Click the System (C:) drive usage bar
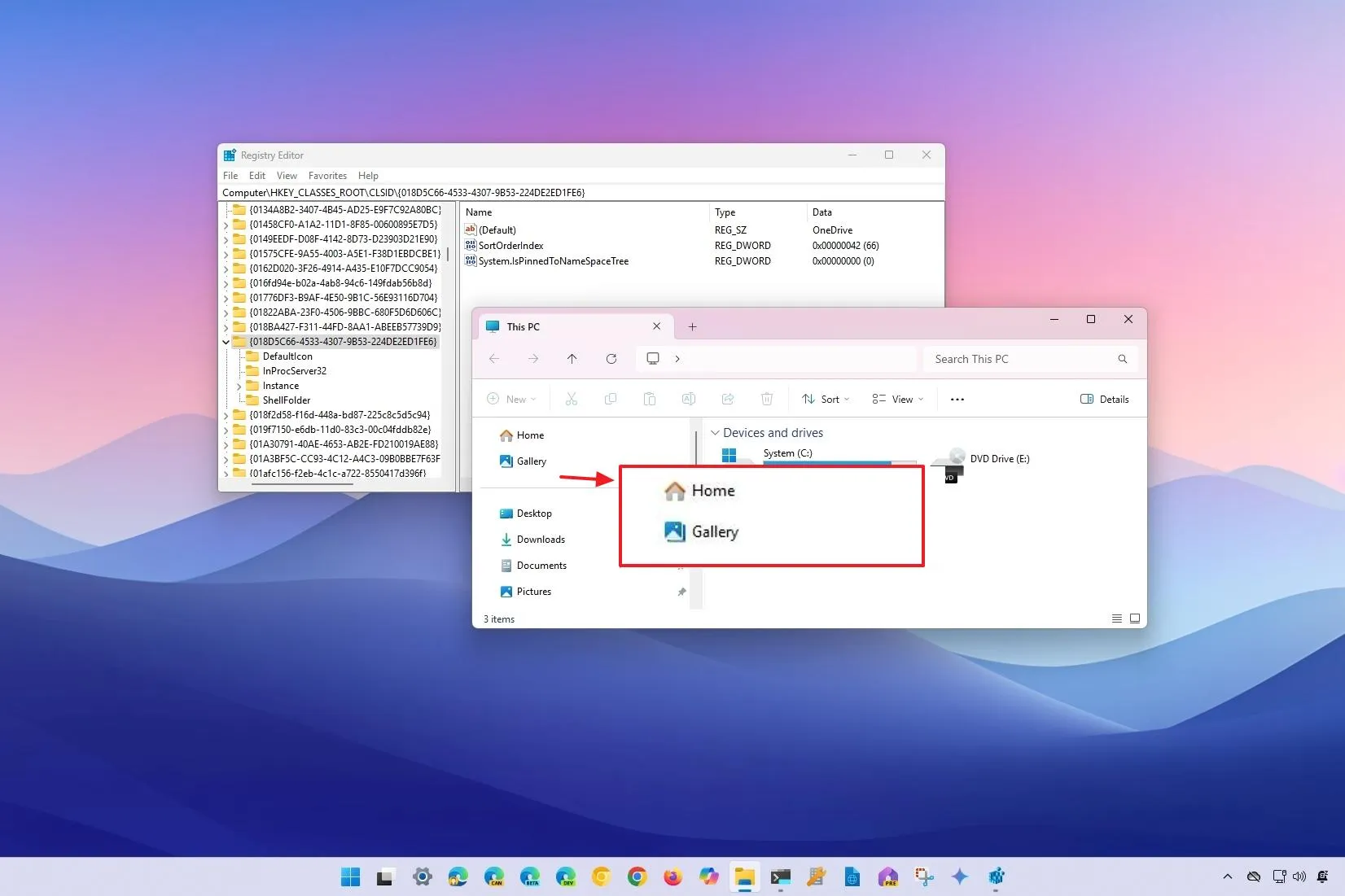This screenshot has width=1345, height=896. tap(830, 463)
